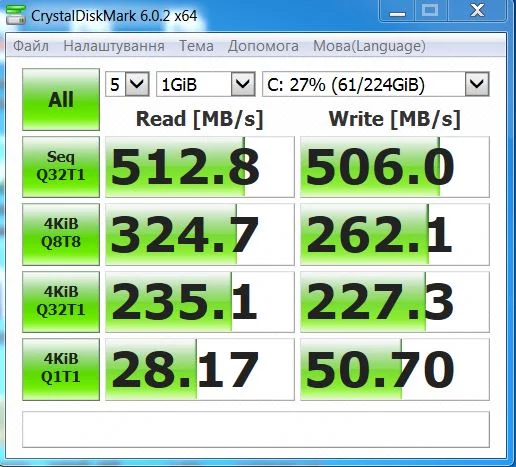This screenshot has height=467, width=516.
Task: Click the empty comment field at bottom
Action: point(256,429)
